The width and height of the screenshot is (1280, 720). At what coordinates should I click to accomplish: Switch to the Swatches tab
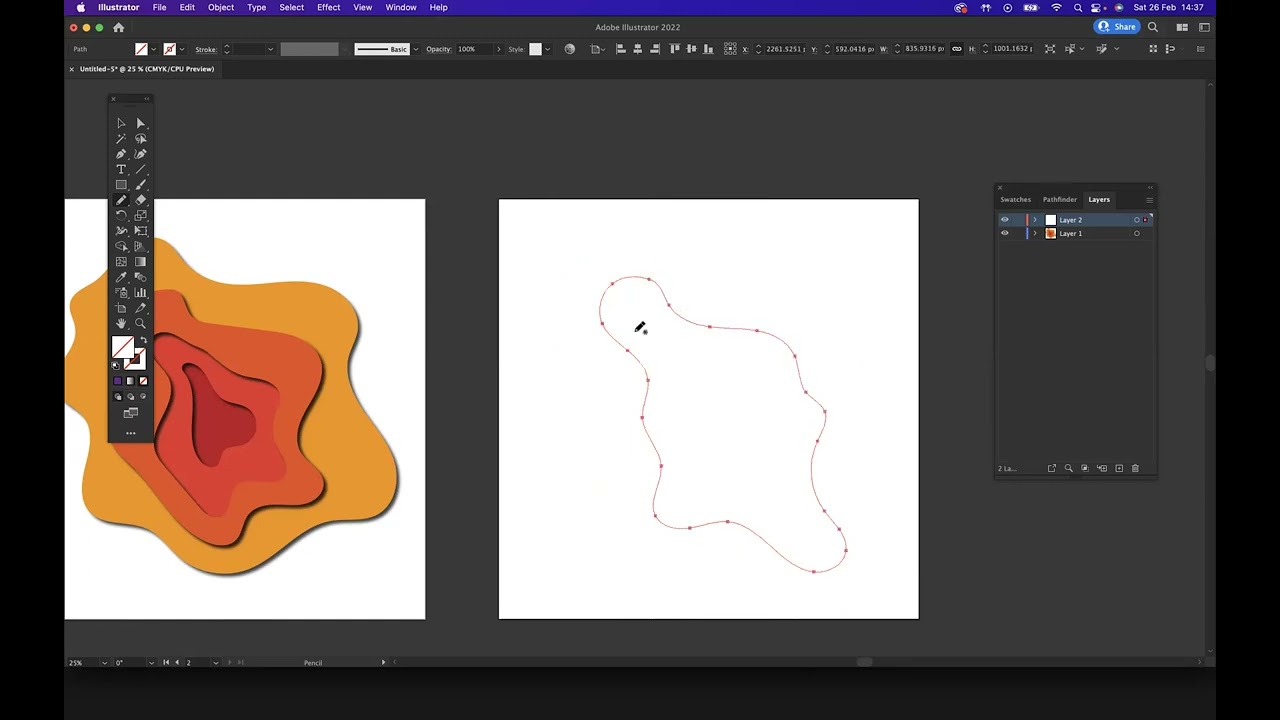click(x=1015, y=200)
